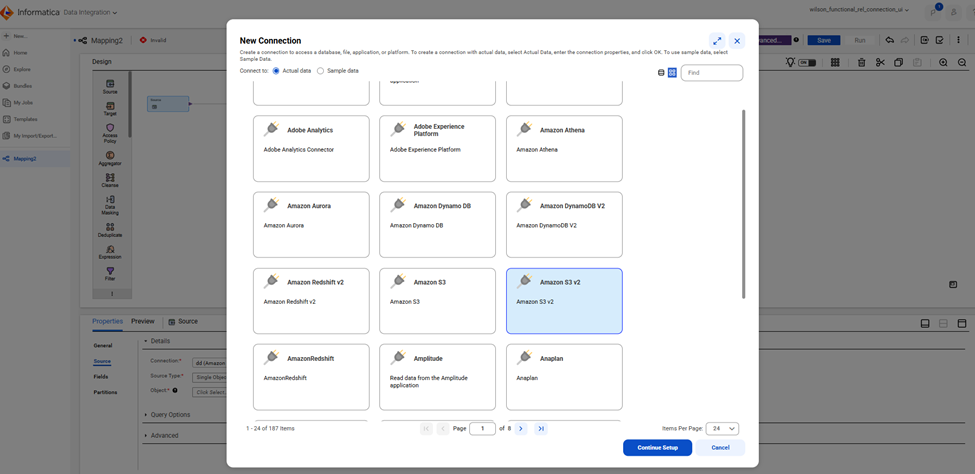Select the Amazon Redshift v2 connector card
975x474 pixels.
click(311, 301)
